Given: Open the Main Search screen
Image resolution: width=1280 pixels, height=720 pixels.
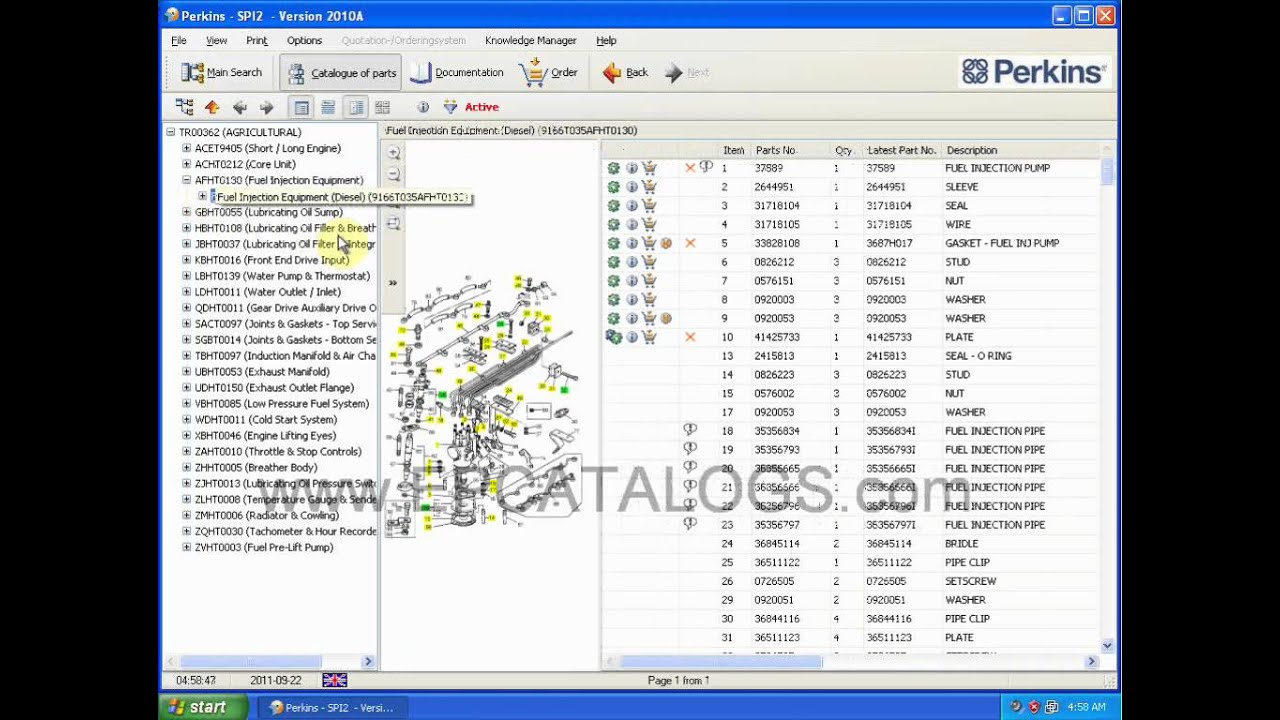Looking at the screenshot, I should tap(221, 73).
